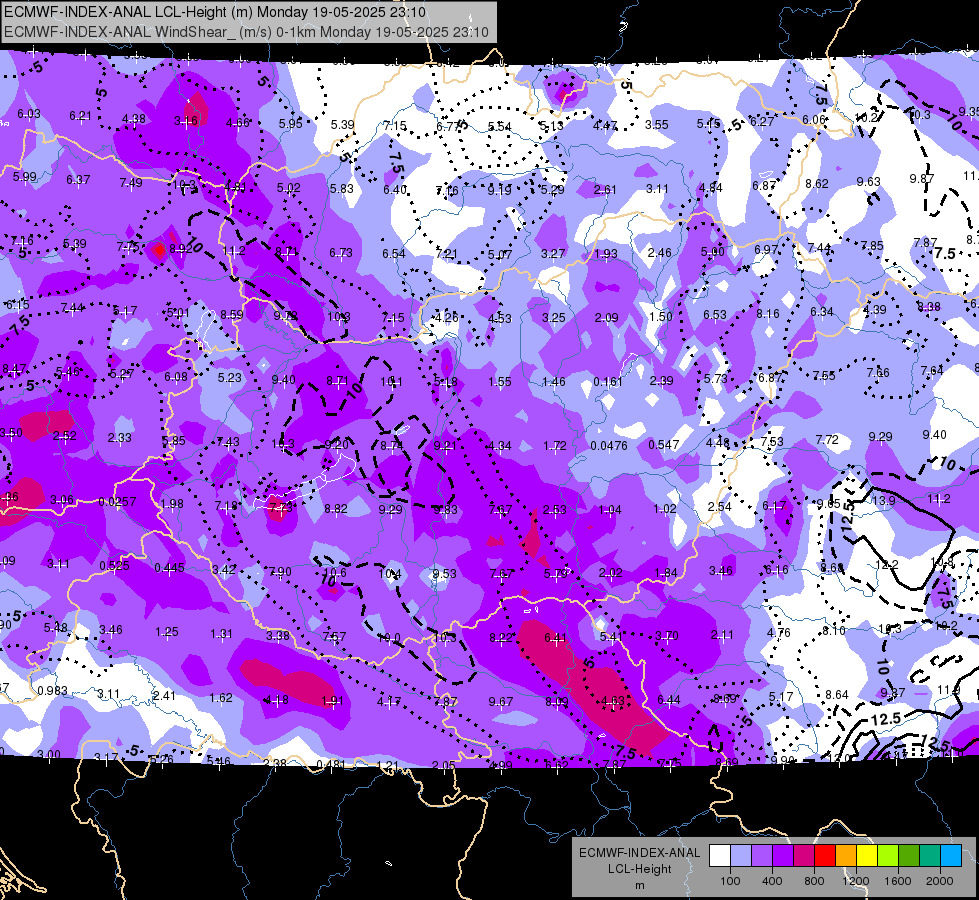Click the WindShear_ (m/s) 0-1km title line
979x900 pixels.
pos(247,32)
